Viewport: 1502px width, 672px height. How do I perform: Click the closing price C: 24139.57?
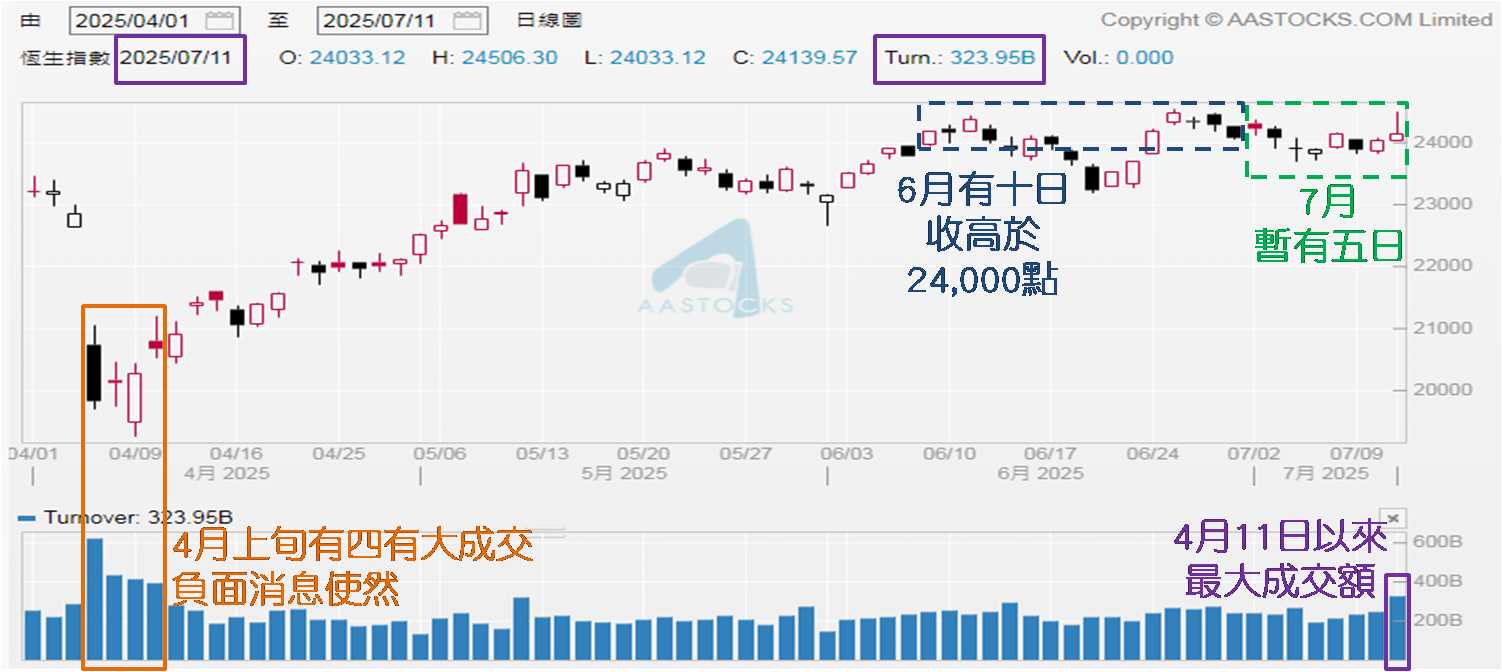[x=795, y=57]
